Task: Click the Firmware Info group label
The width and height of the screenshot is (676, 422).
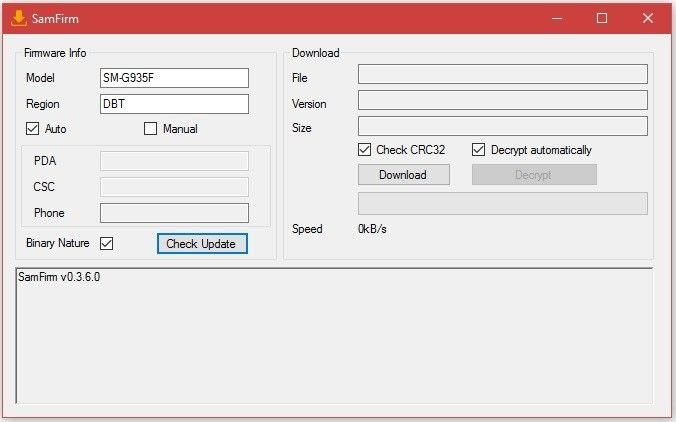Action: 55,53
